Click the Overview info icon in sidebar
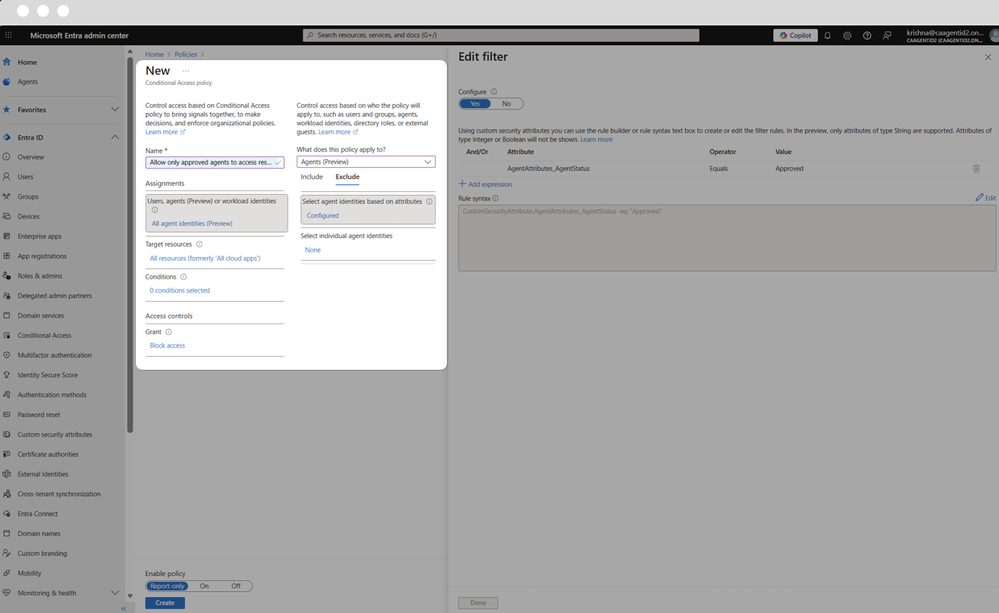 pos(6,157)
